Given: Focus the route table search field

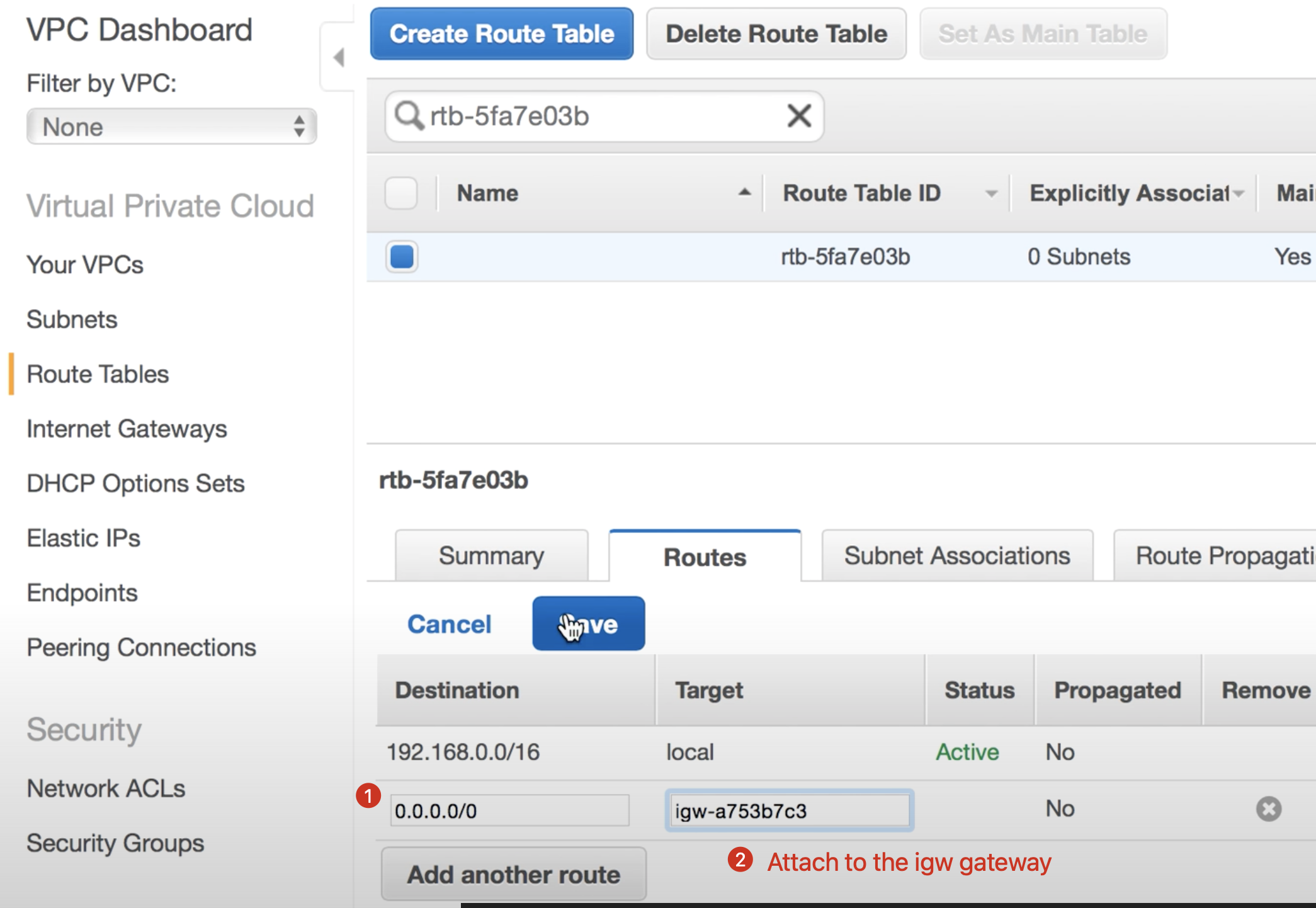Looking at the screenshot, I should click(x=604, y=116).
